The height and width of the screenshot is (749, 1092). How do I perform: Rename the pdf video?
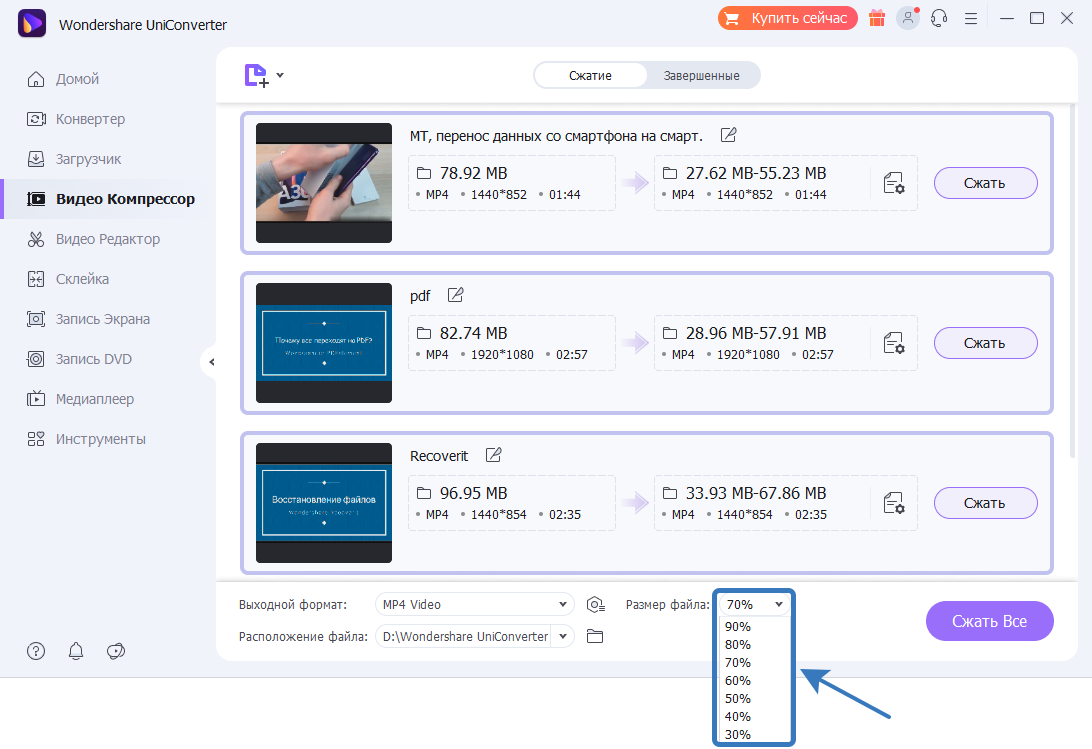[x=455, y=295]
